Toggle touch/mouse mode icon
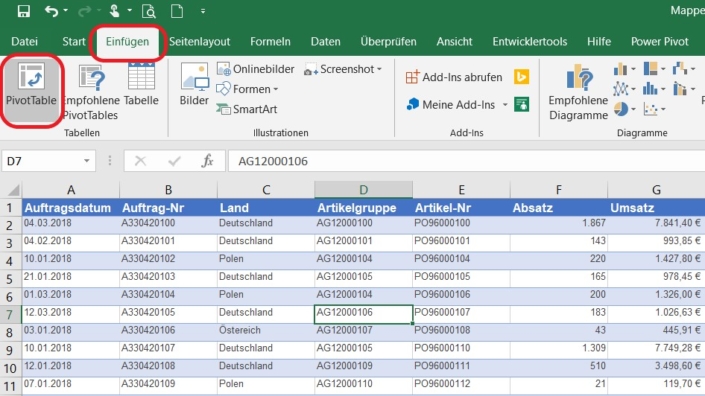705x396 pixels. 114,11
